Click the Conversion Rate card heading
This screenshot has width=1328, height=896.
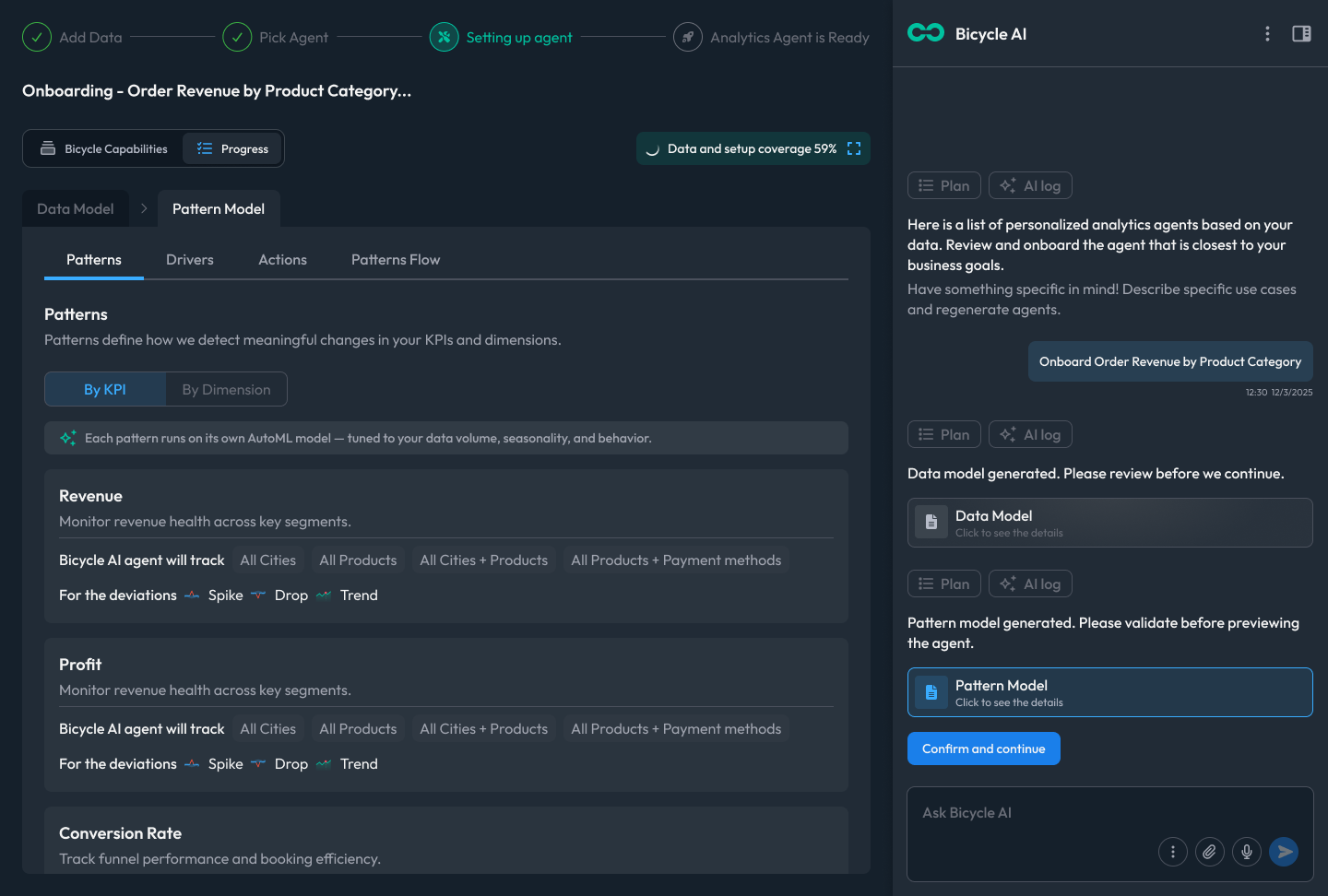[x=121, y=833]
